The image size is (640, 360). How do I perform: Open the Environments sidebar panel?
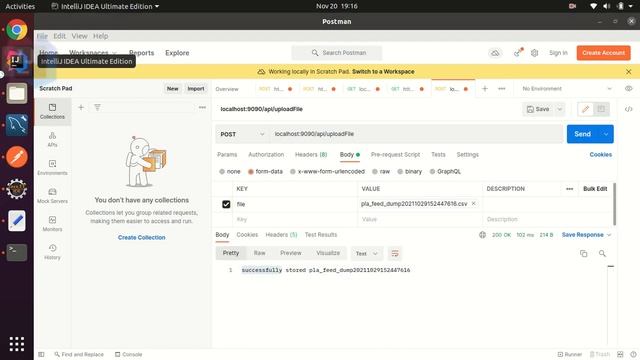[52, 167]
